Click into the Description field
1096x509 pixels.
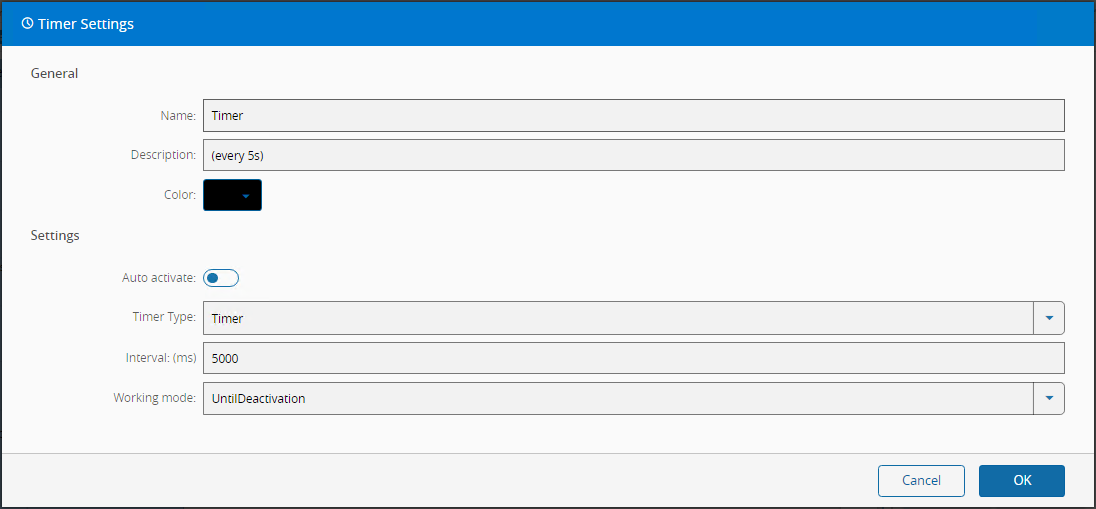point(633,155)
